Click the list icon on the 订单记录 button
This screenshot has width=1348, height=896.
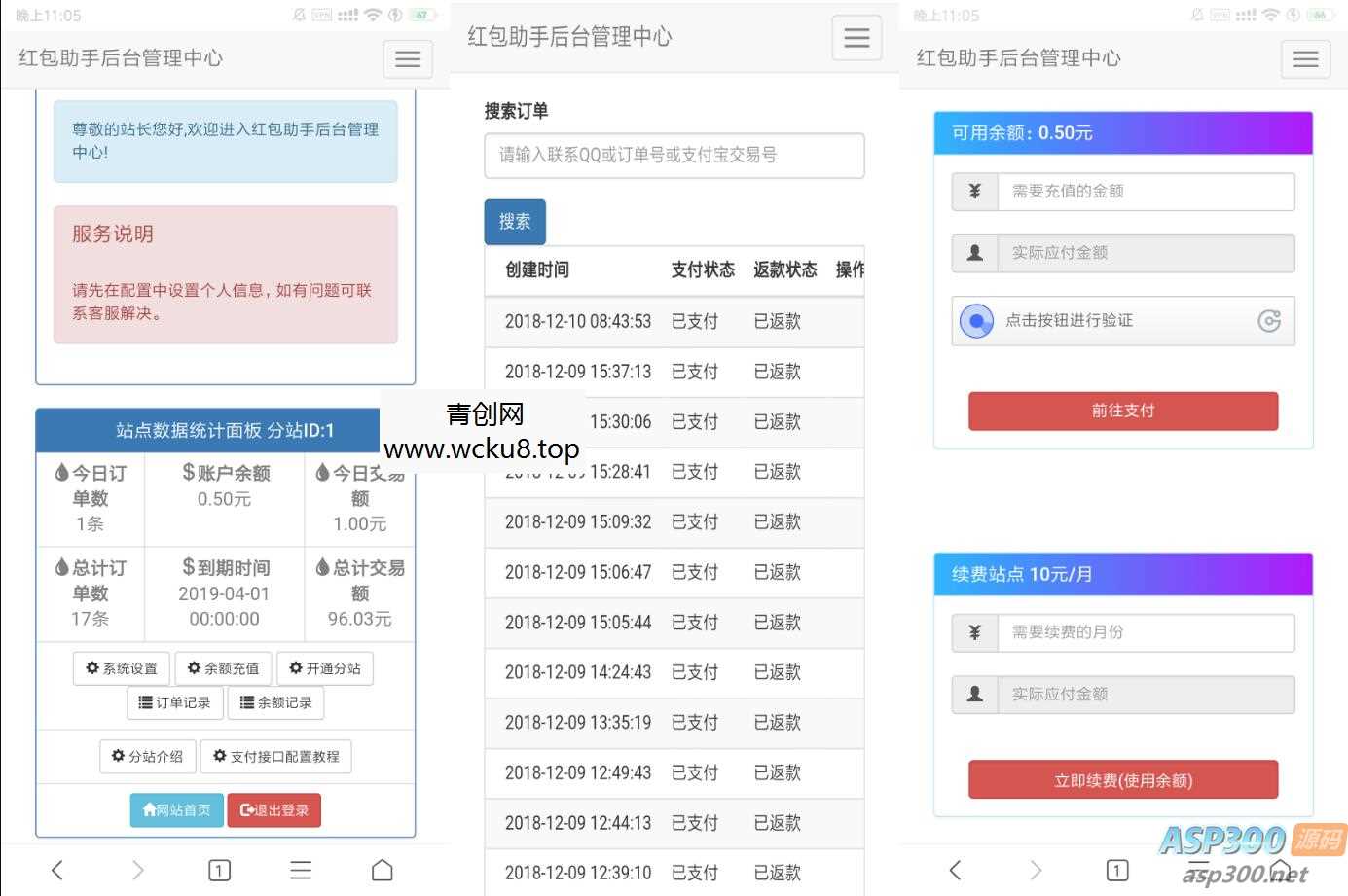coord(144,702)
